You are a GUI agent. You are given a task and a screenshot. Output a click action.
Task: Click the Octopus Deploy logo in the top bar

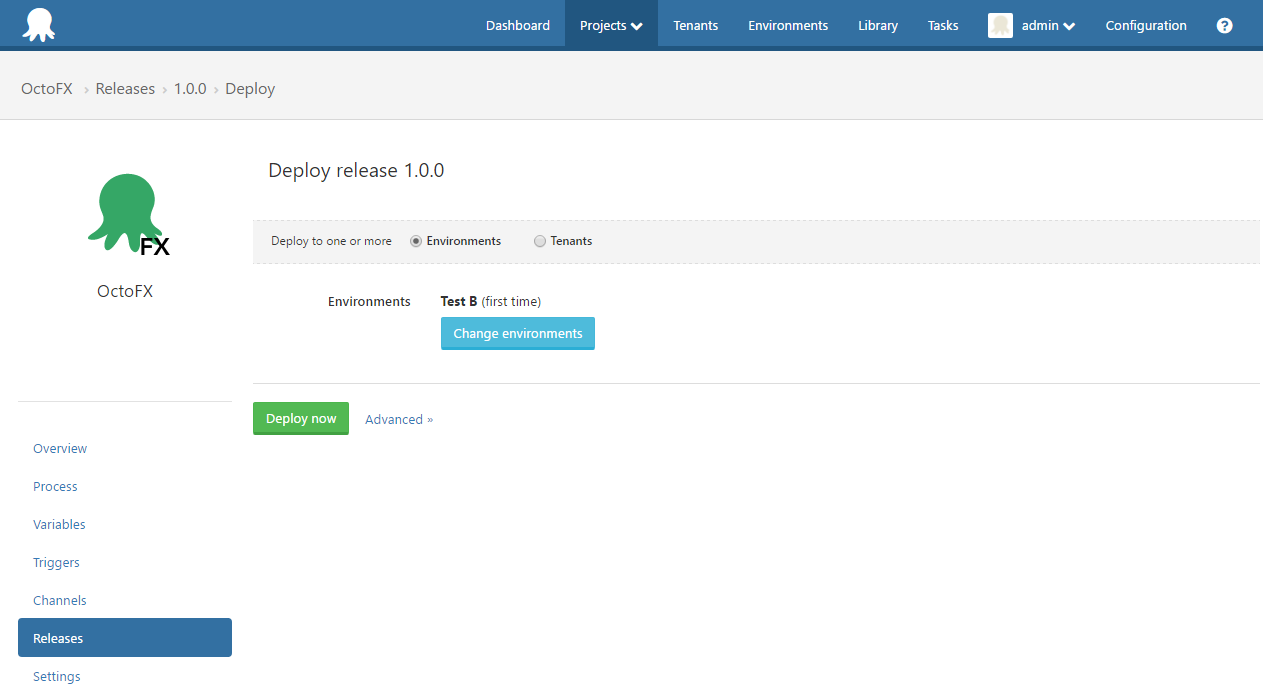tap(38, 23)
